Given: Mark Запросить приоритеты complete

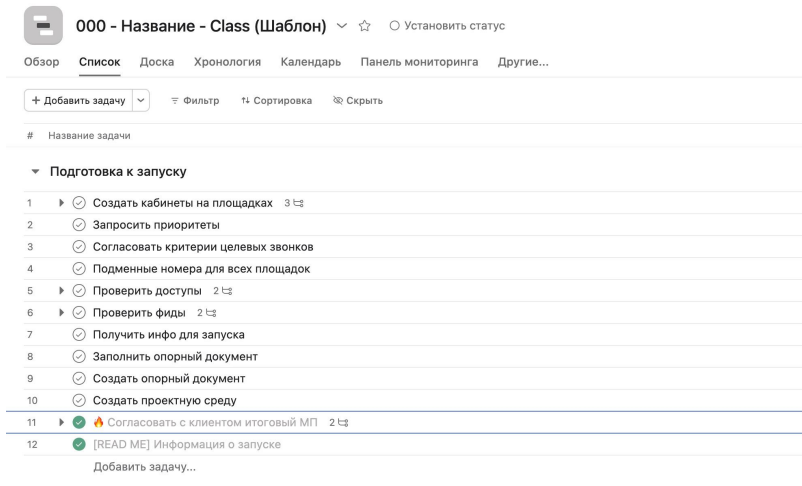Looking at the screenshot, I should (x=79, y=225).
